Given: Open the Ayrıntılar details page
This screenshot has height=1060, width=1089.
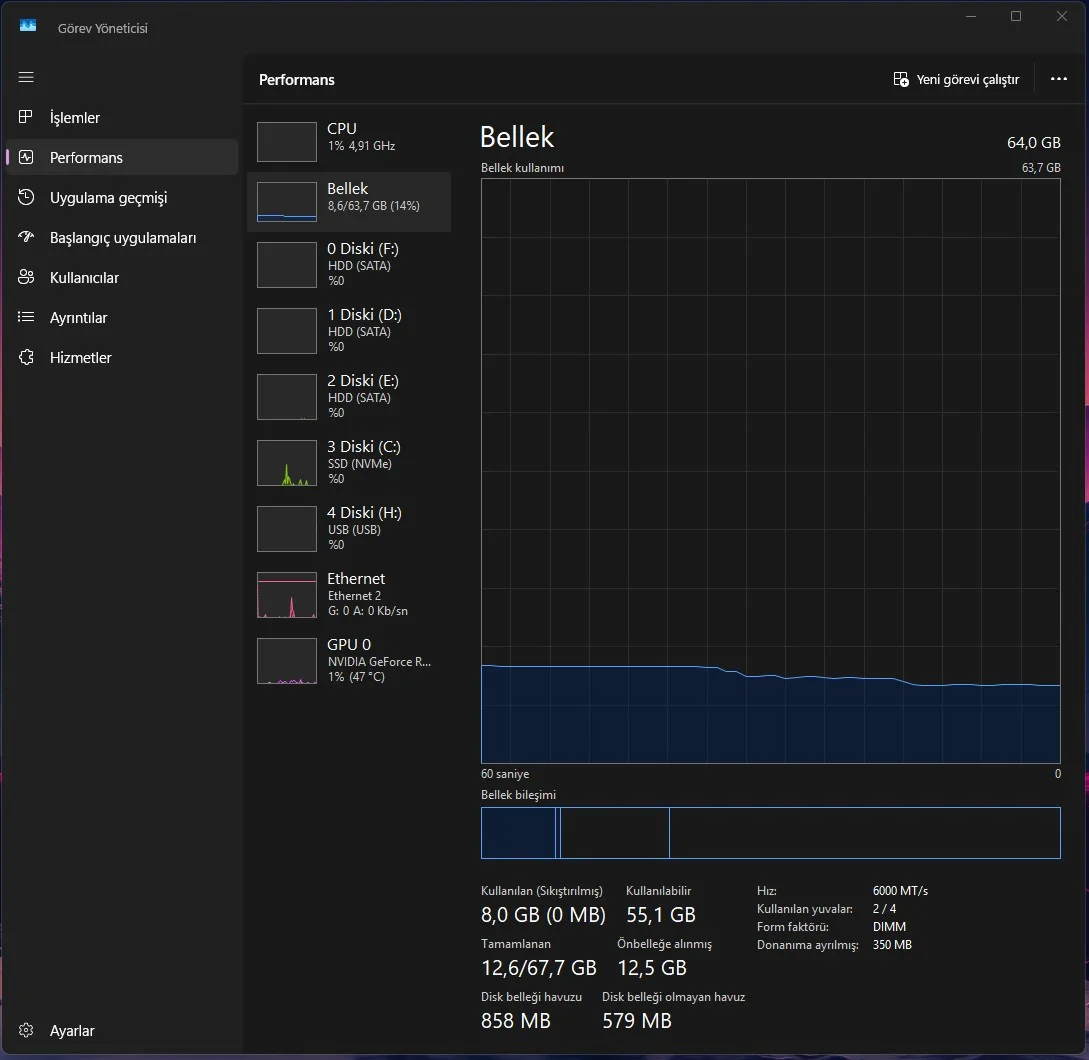Looking at the screenshot, I should point(78,318).
